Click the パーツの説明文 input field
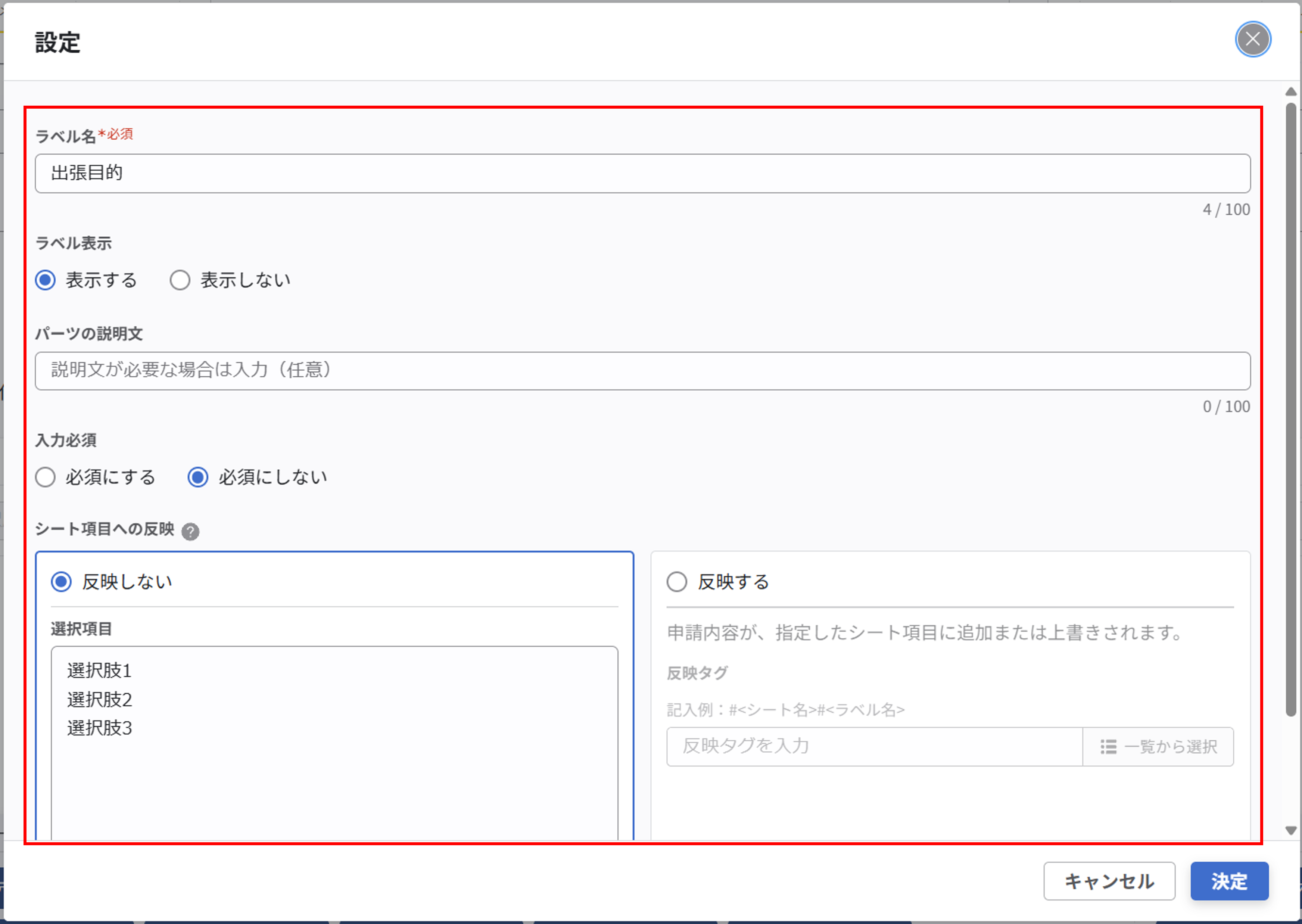Screen dimensions: 1302x924 click(x=642, y=370)
